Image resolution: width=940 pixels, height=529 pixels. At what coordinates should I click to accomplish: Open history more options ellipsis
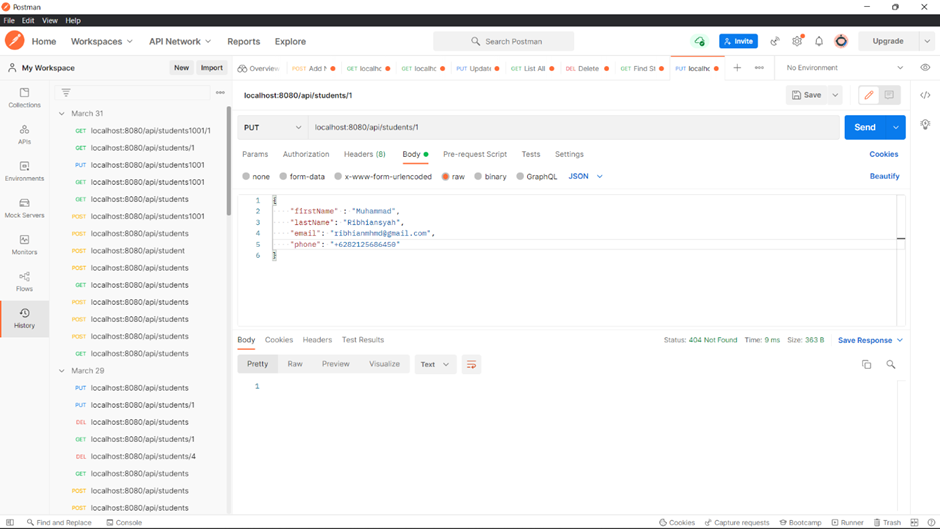220,92
